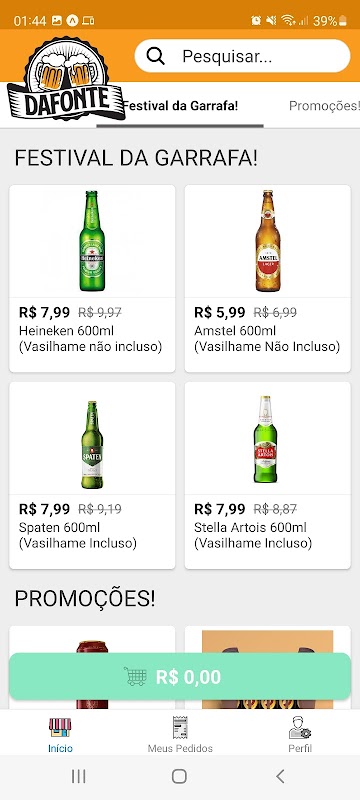Choose Spaten 600ml bottle image
The width and height of the screenshot is (360, 800).
[92, 445]
